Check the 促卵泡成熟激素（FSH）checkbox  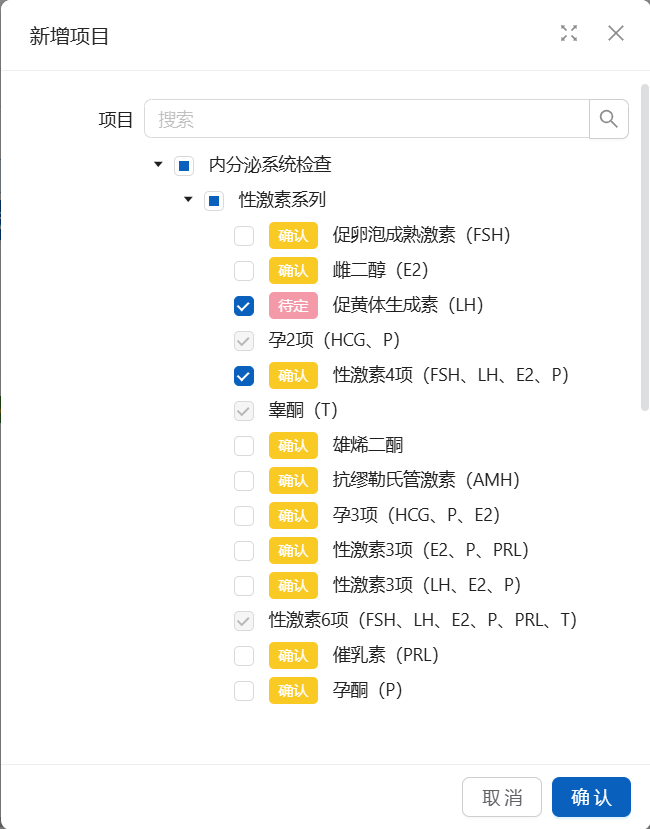click(244, 236)
